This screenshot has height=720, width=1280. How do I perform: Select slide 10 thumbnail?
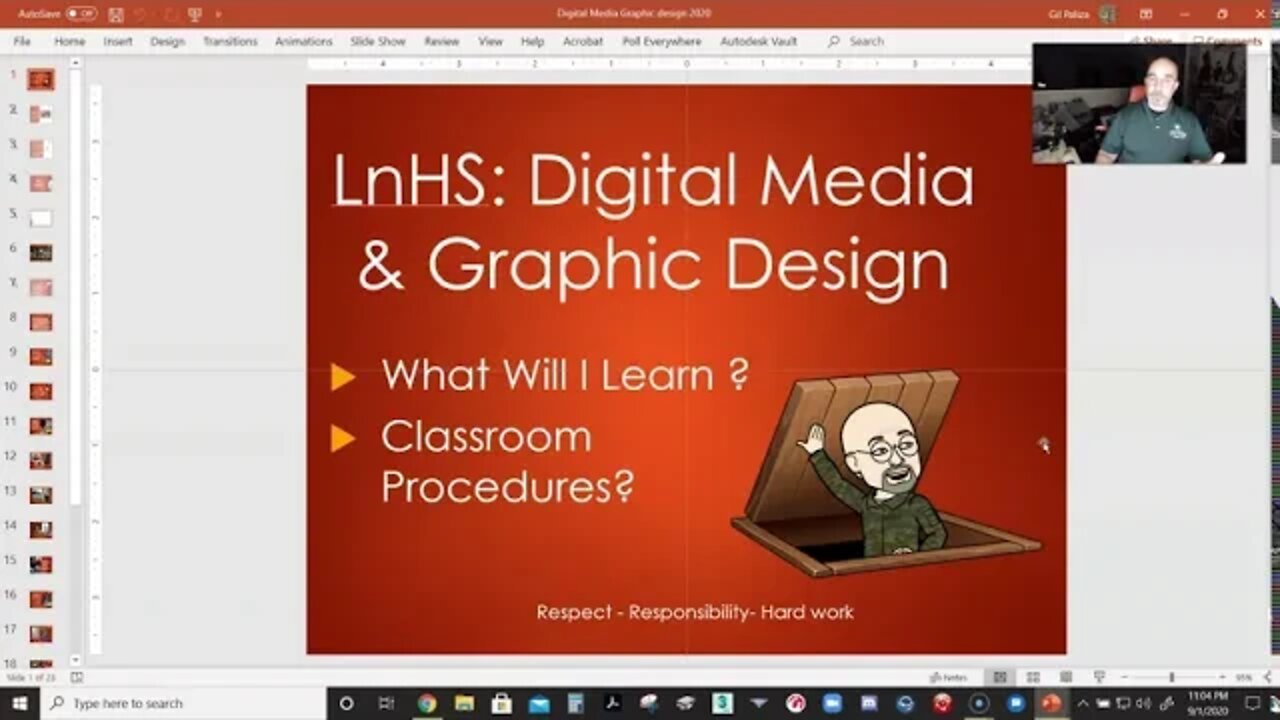(x=41, y=391)
